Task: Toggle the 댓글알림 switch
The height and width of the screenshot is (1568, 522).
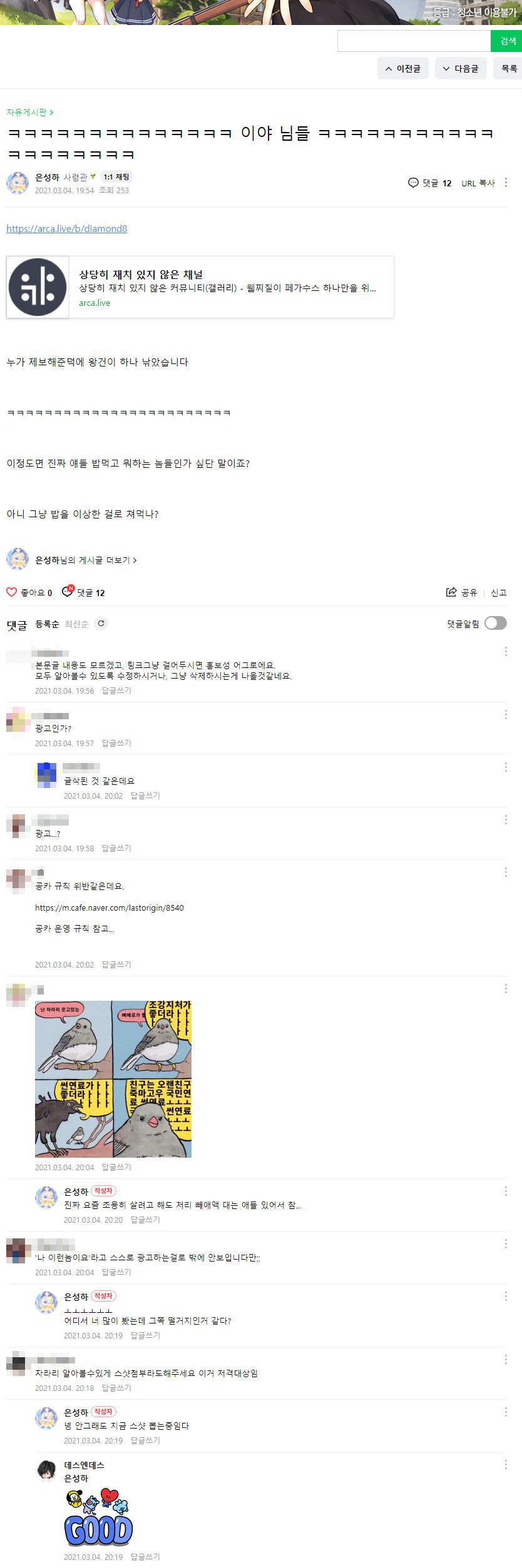Action: coord(495,623)
